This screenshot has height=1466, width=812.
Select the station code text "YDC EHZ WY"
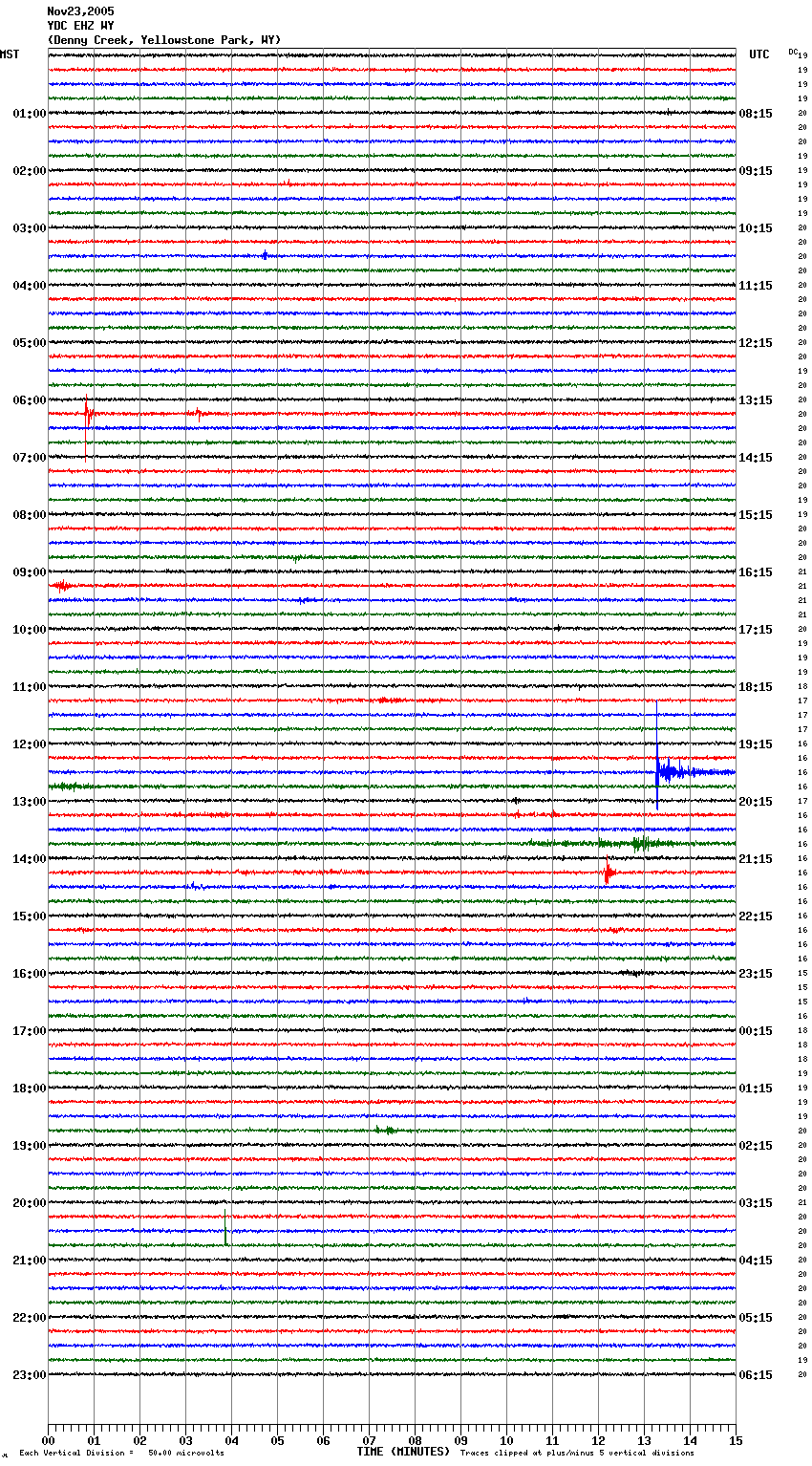[x=80, y=26]
